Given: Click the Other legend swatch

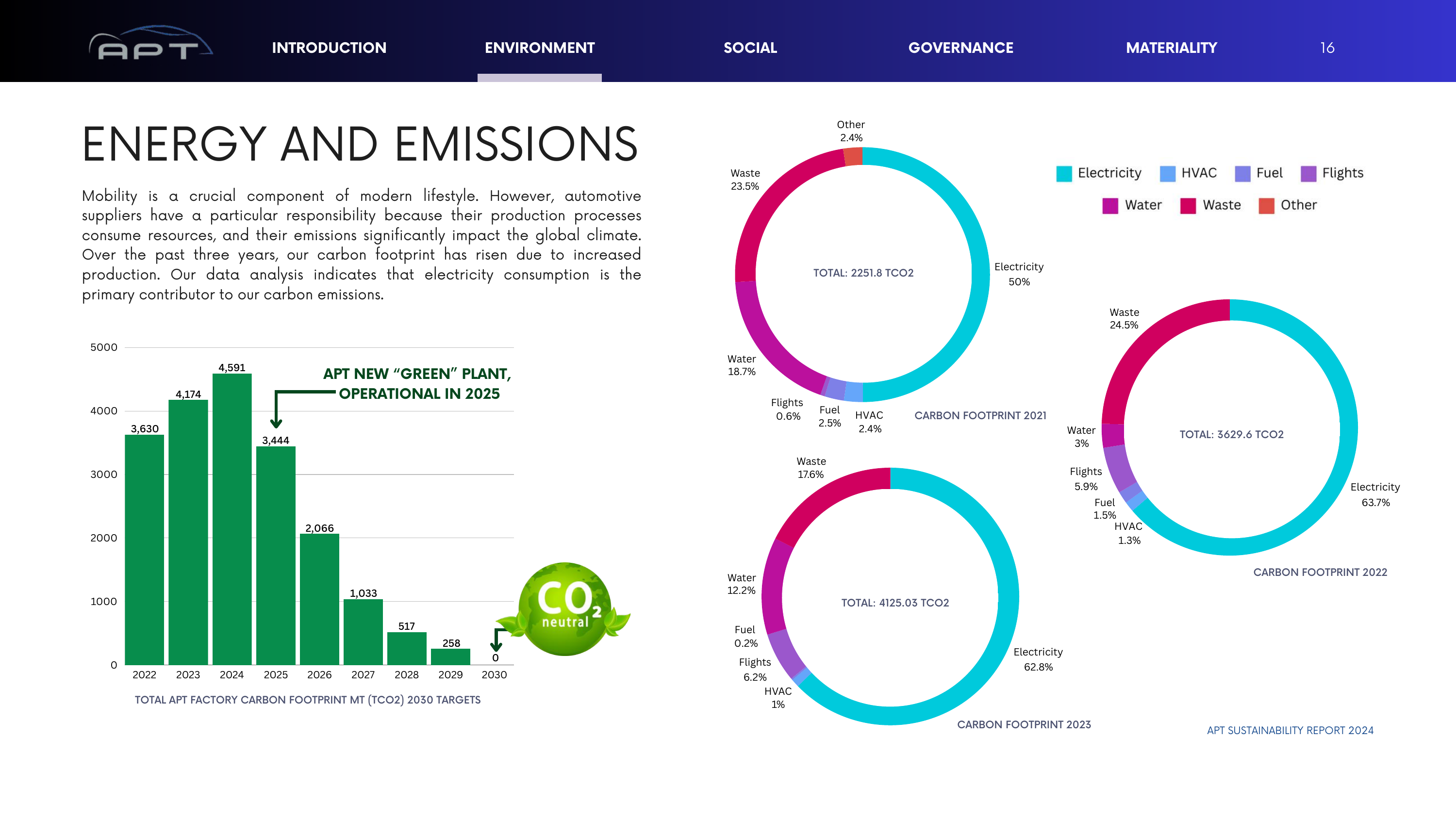Looking at the screenshot, I should click(1266, 206).
